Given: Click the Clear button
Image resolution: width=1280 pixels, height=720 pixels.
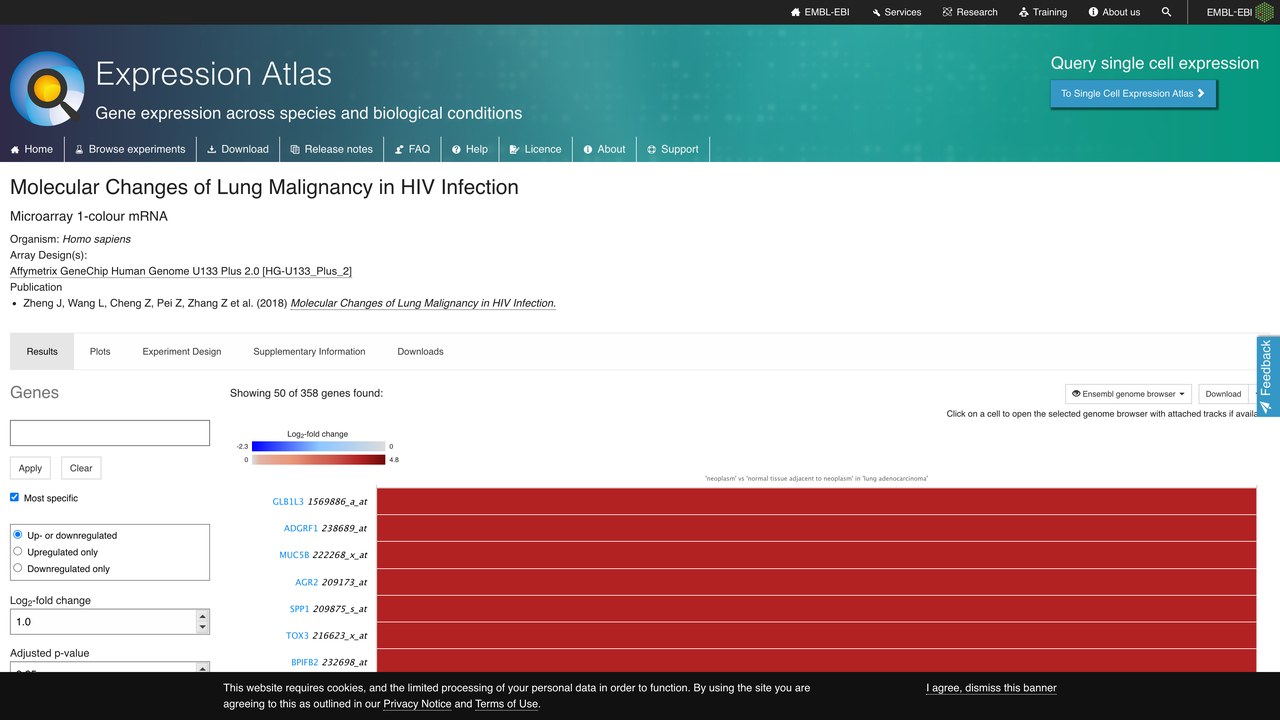Looking at the screenshot, I should coord(81,468).
